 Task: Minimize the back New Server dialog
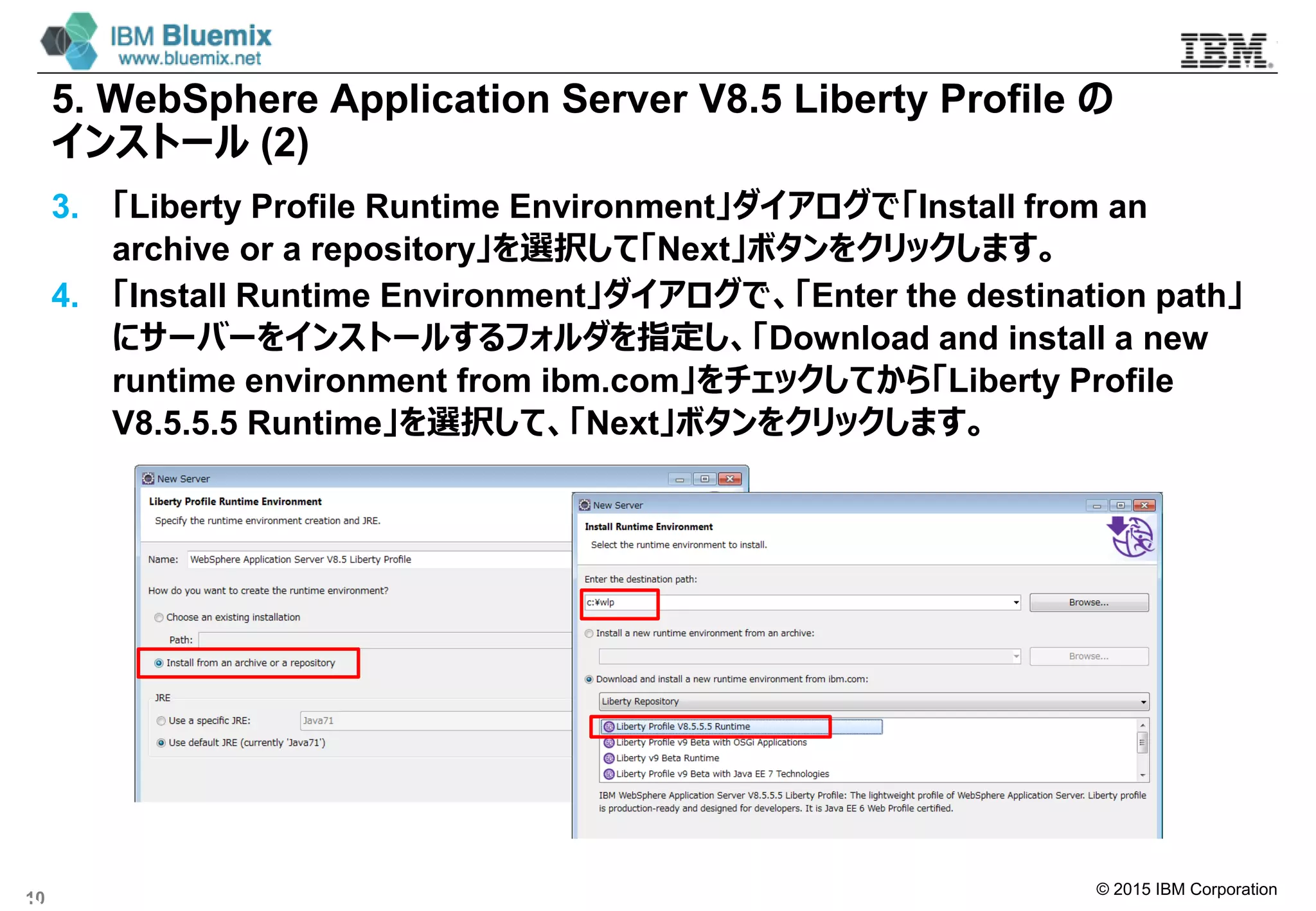tap(680, 479)
